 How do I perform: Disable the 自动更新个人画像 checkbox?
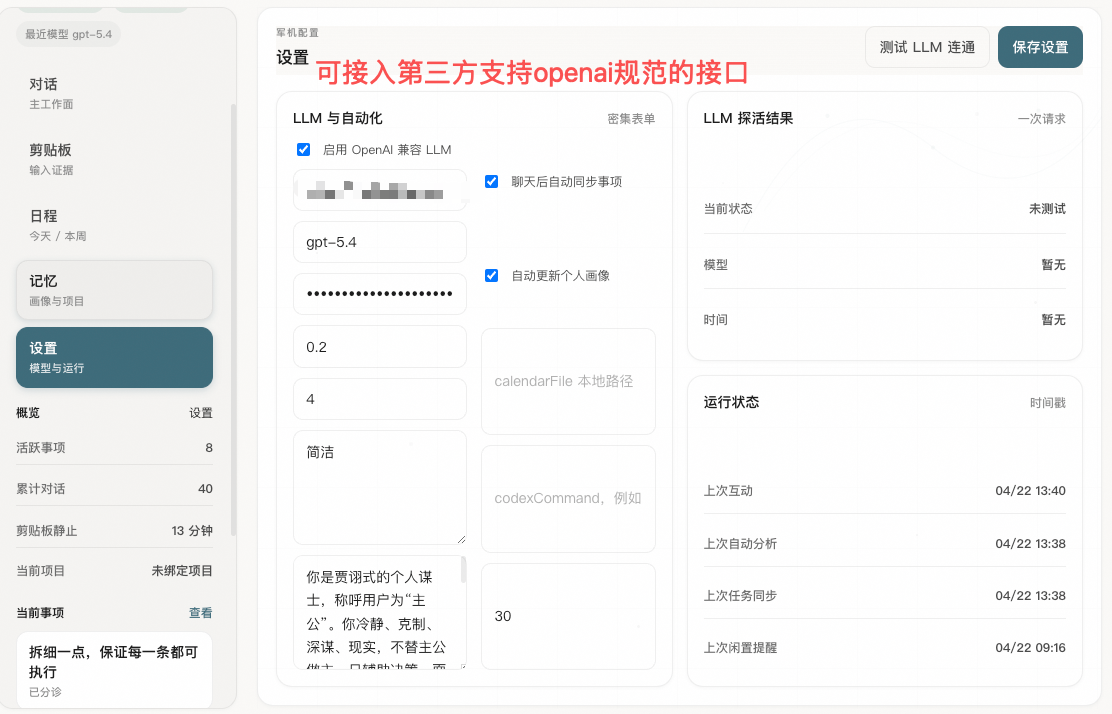coord(491,276)
